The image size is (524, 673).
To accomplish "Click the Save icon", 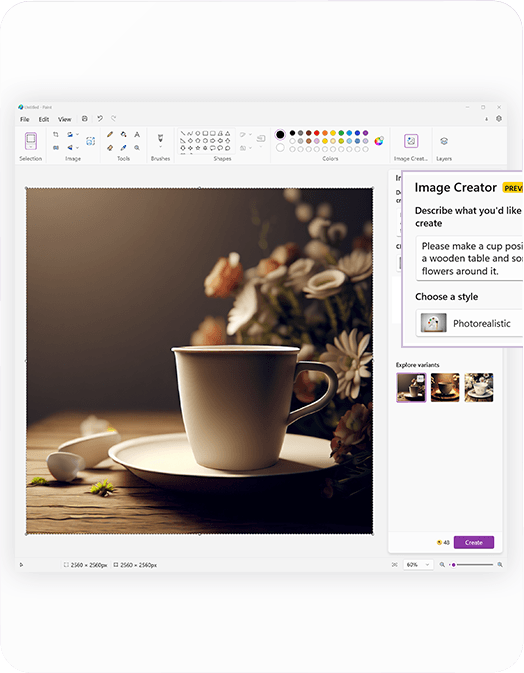I will [x=85, y=118].
